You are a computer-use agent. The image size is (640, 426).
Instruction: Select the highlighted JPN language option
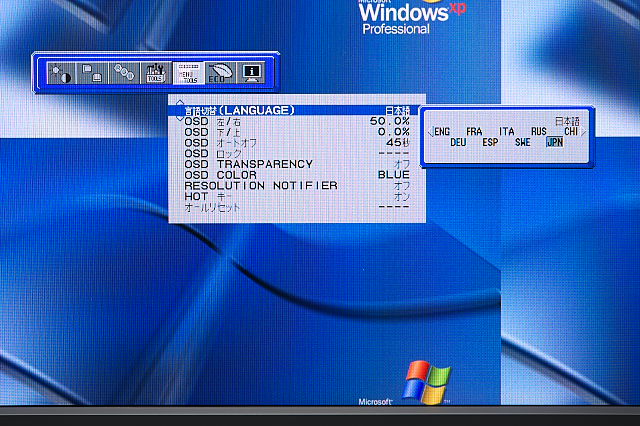click(x=554, y=142)
